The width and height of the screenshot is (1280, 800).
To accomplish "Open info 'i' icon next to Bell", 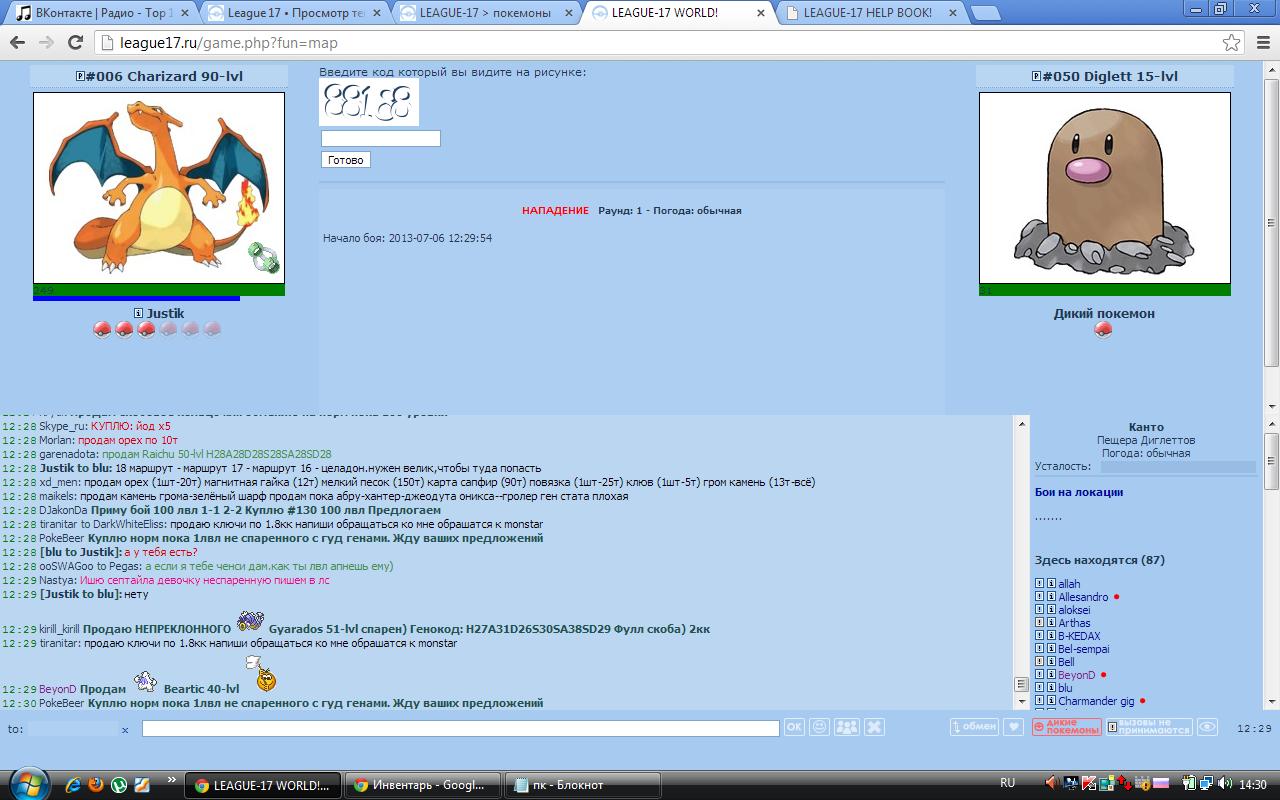I will click(x=1051, y=662).
